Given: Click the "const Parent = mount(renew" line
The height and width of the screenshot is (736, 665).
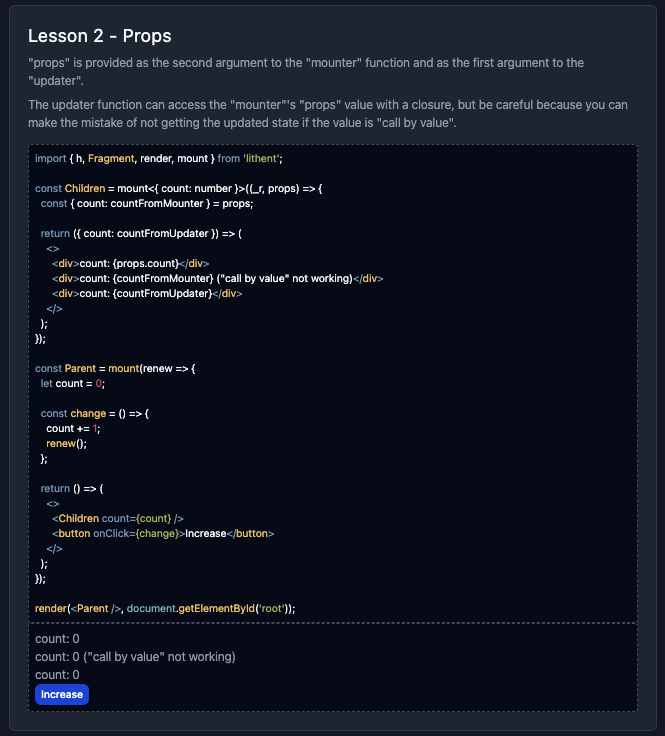Looking at the screenshot, I should (115, 368).
